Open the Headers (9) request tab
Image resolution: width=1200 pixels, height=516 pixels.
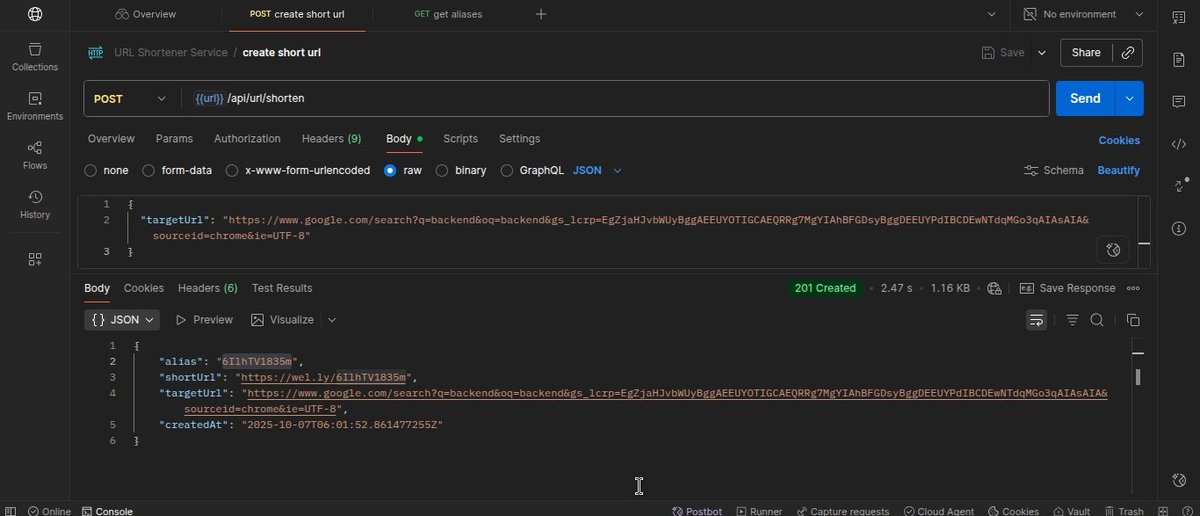point(332,139)
